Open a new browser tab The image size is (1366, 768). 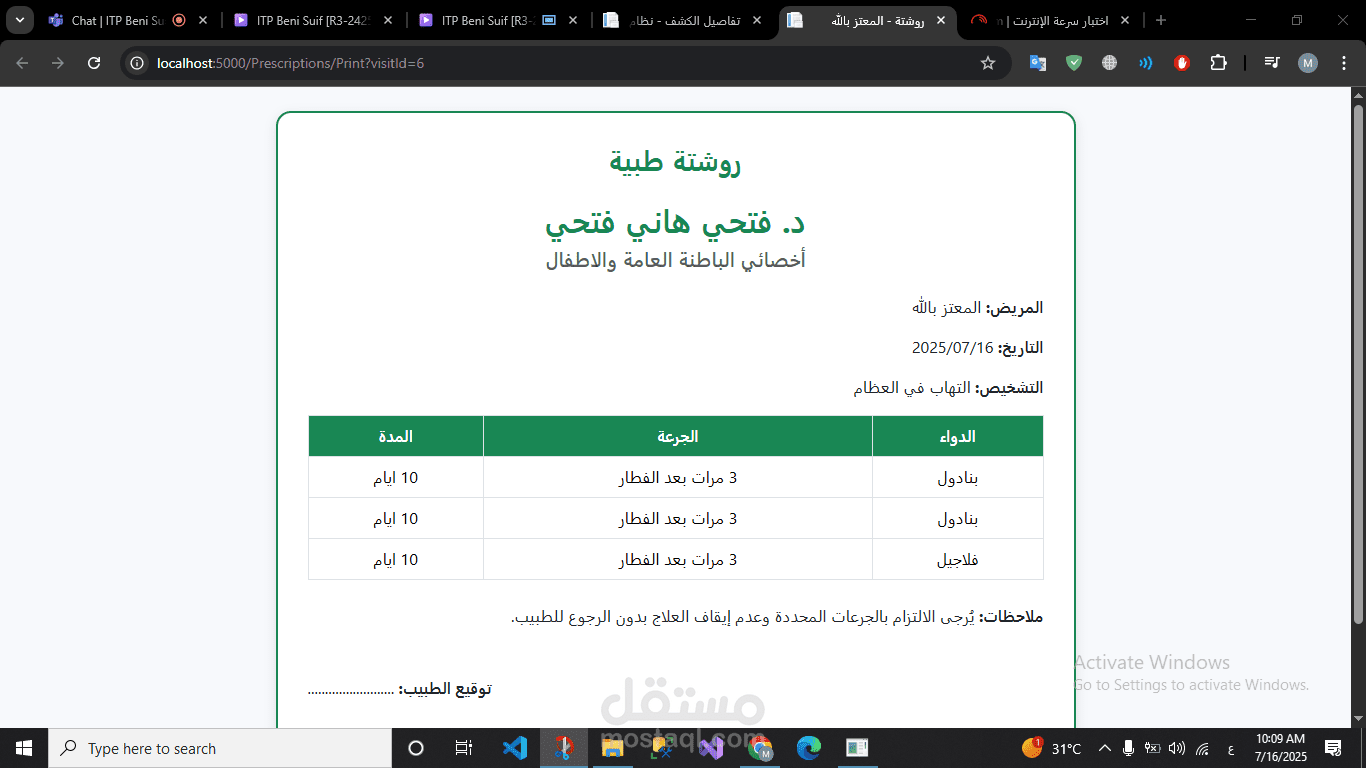pos(1161,20)
